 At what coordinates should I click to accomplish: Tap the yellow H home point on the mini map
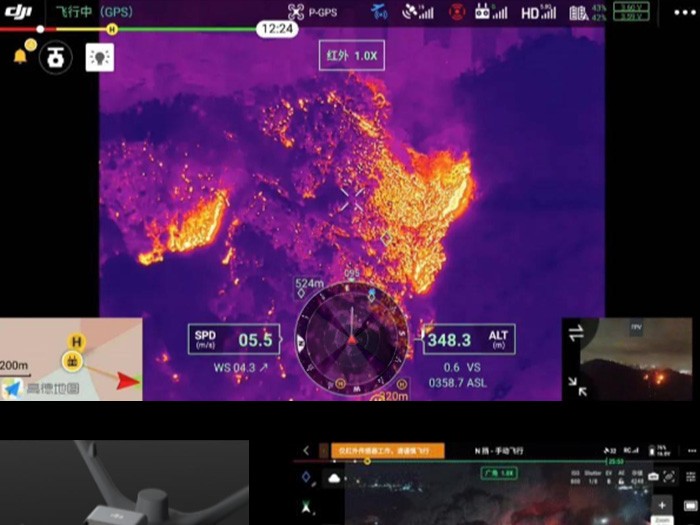76,342
